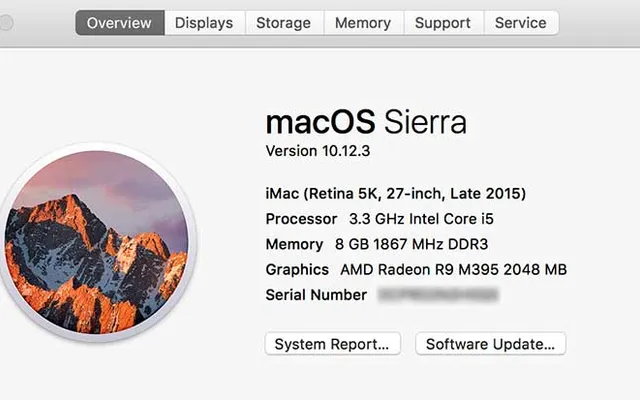
Task: Open the Displays tab
Action: pyautogui.click(x=204, y=23)
